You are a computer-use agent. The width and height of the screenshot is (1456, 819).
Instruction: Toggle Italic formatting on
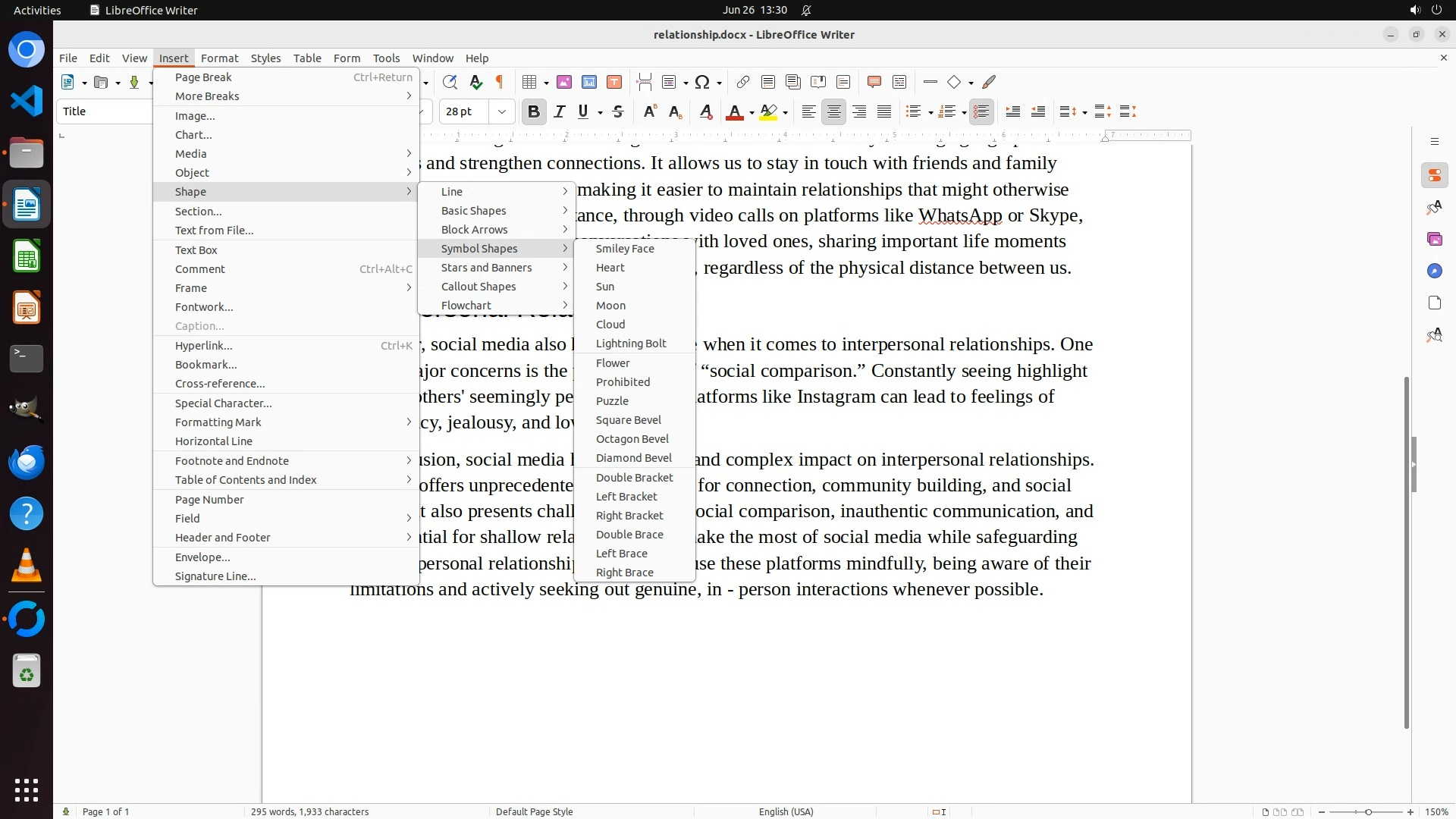point(560,111)
